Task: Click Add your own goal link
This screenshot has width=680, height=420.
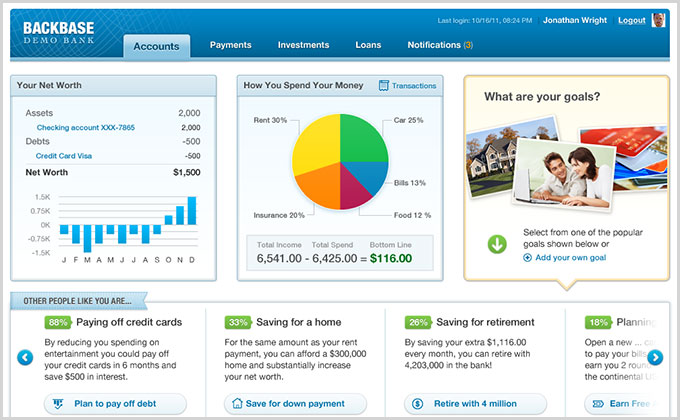Action: point(571,258)
